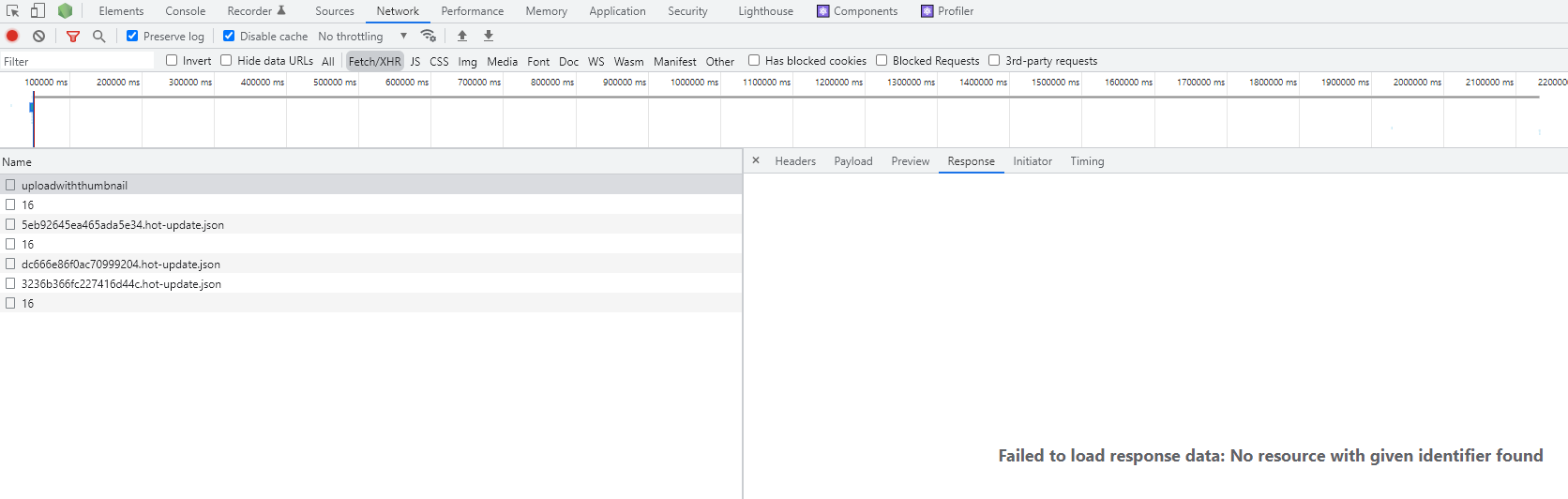Filter requests by Doc type

pos(568,61)
